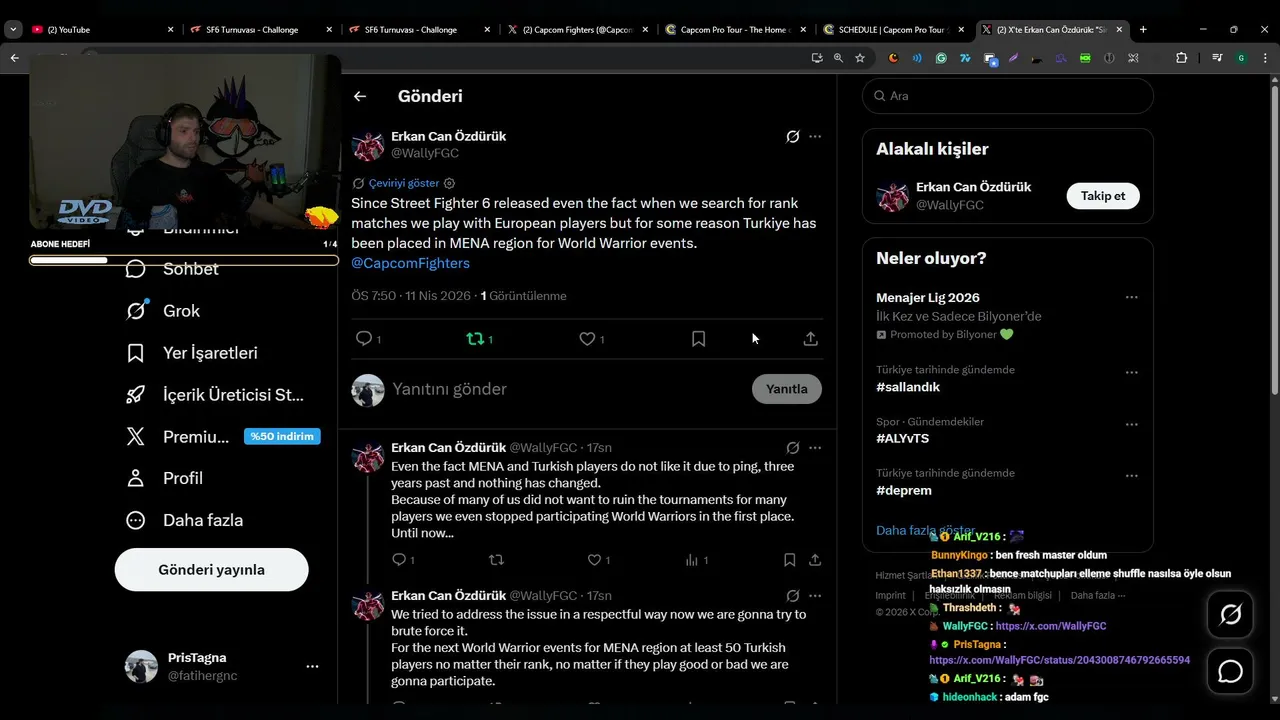1280x720 pixels.
Task: Click the Gönderi yayınla button
Action: click(211, 569)
